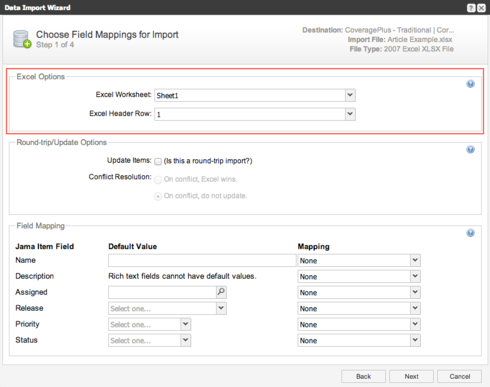Click the database import icon in header
The height and width of the screenshot is (387, 490).
point(22,39)
